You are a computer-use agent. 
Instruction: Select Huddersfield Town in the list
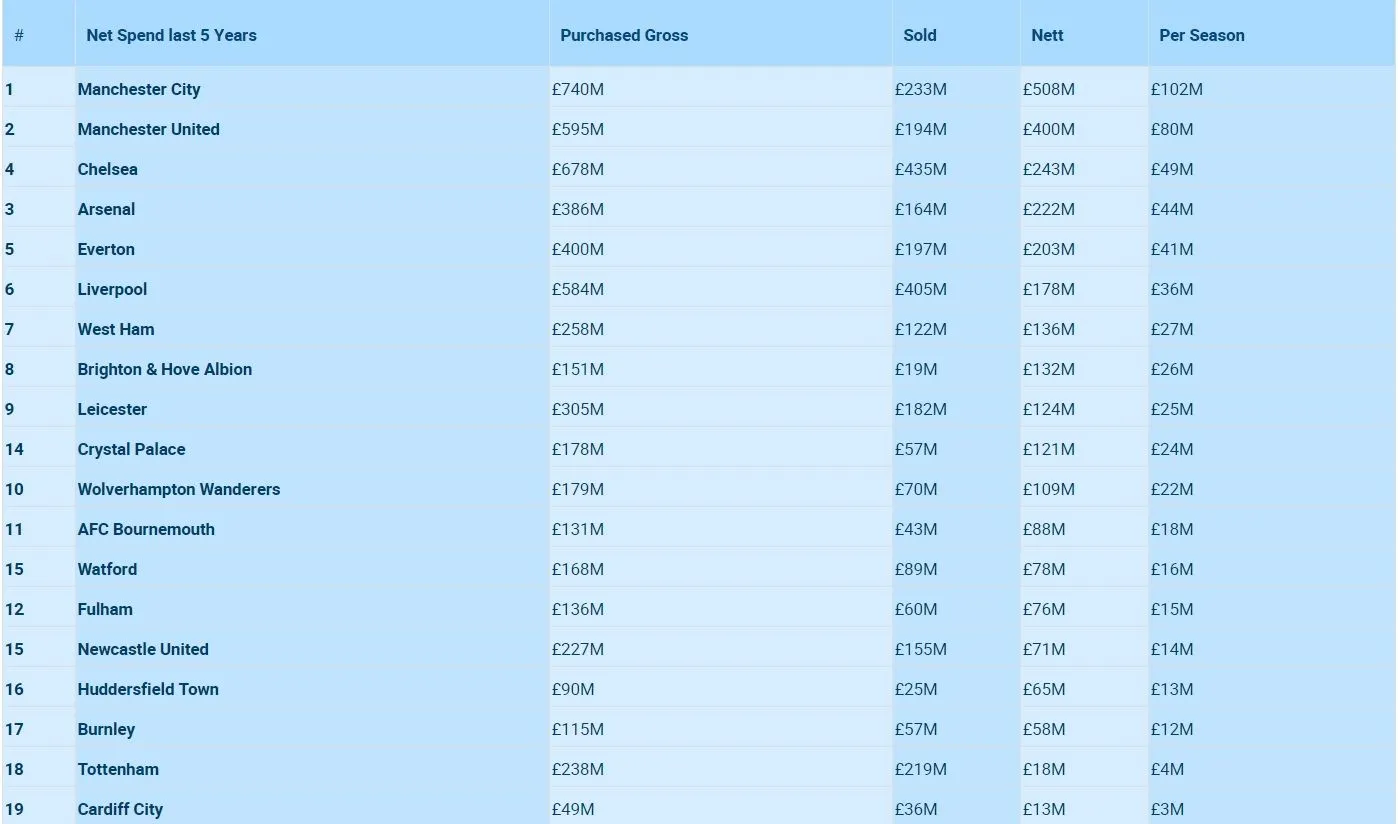point(148,689)
